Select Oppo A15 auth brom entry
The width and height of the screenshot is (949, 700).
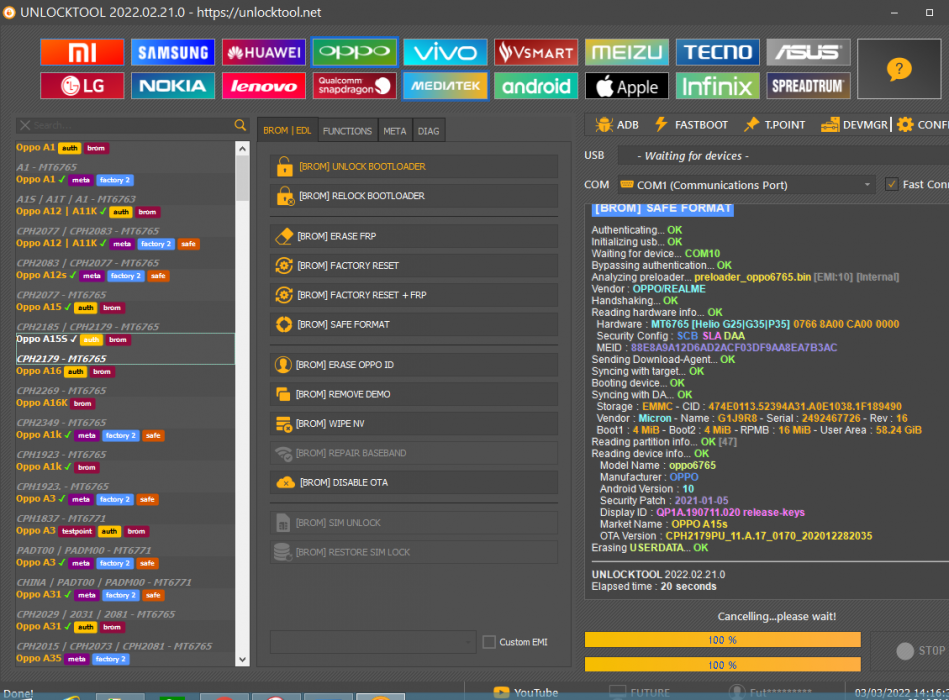click(125, 317)
